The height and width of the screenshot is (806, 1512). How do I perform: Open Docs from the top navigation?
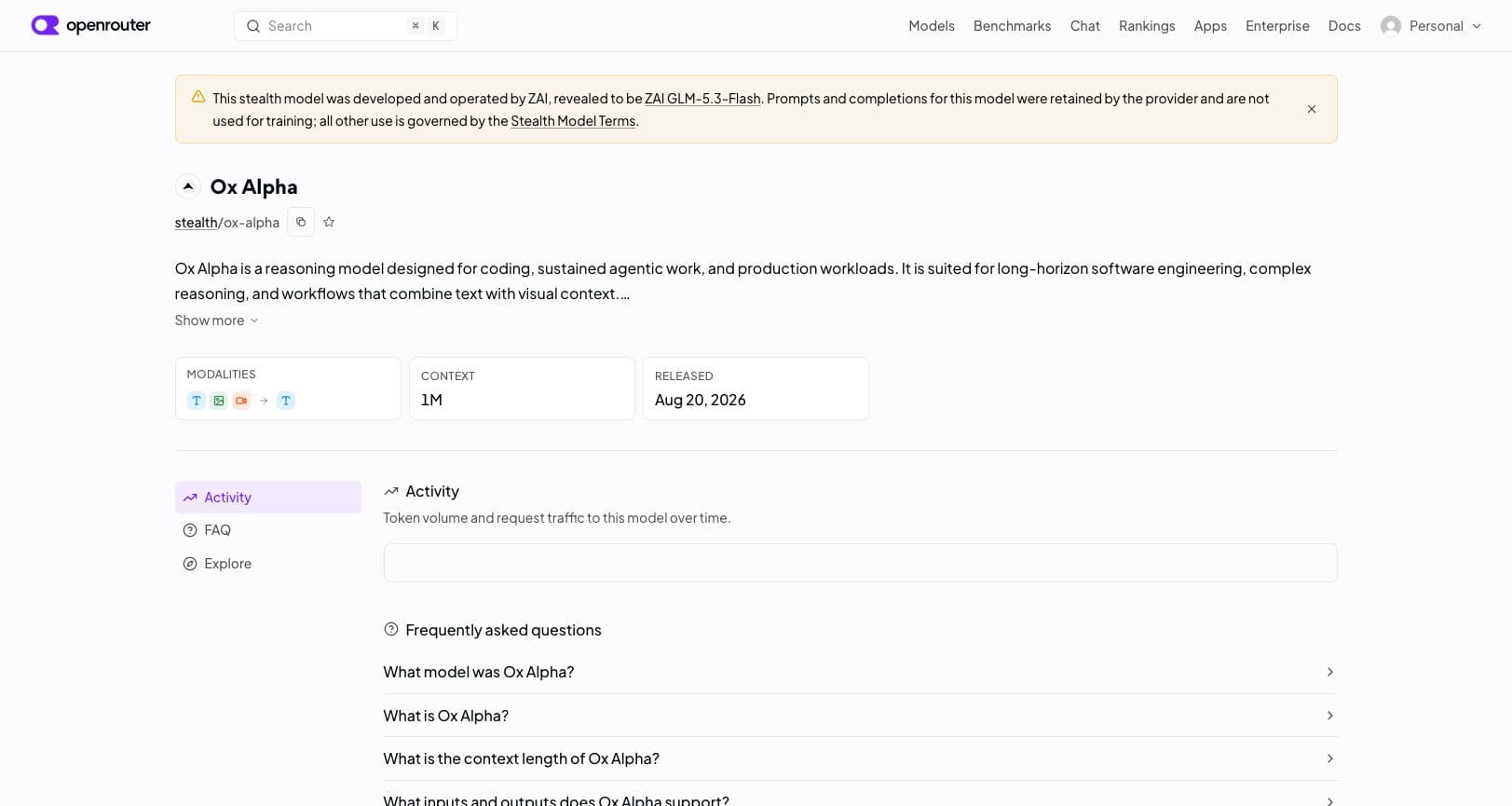click(x=1344, y=26)
